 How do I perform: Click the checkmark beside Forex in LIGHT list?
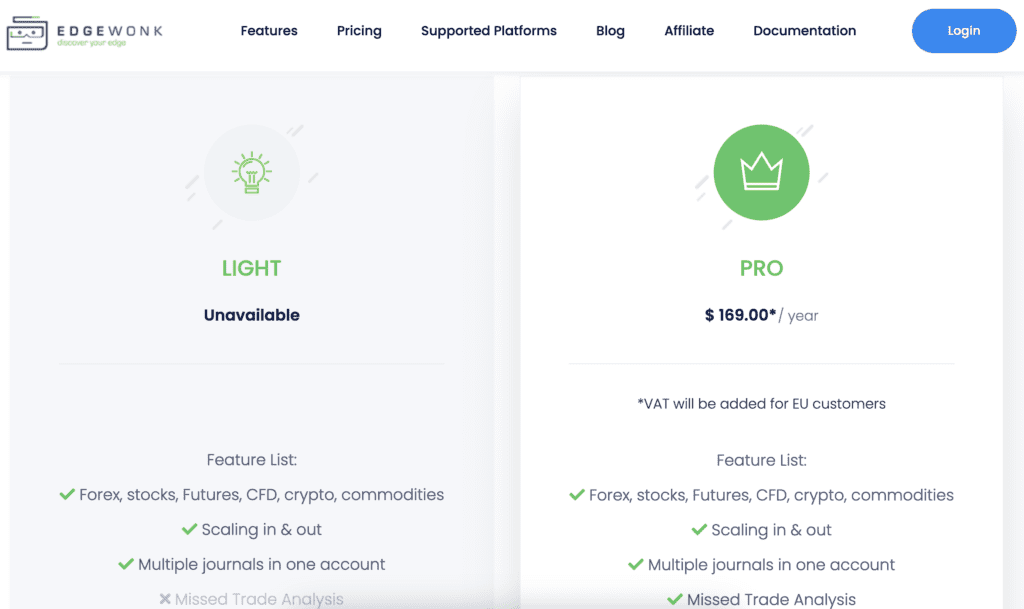[x=67, y=494]
